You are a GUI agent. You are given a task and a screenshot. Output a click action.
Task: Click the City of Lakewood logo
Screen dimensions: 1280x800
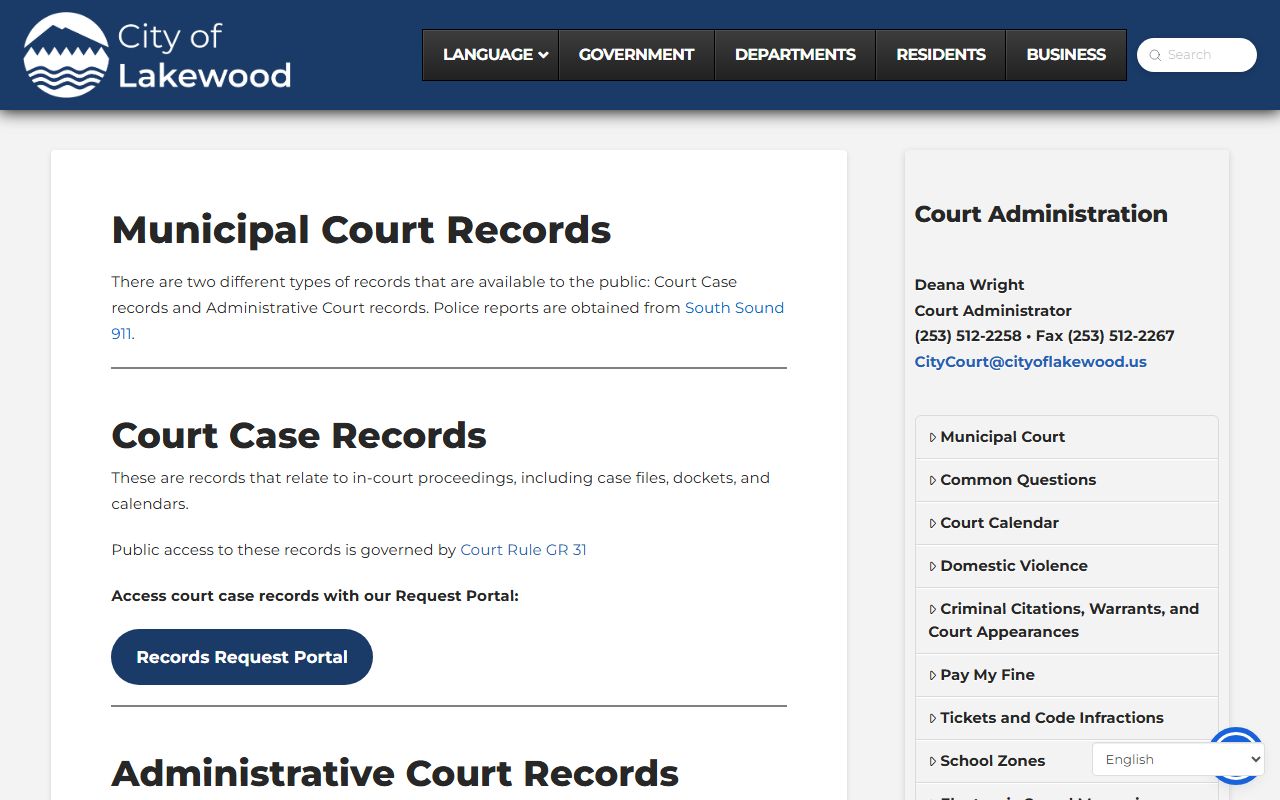pyautogui.click(x=157, y=55)
